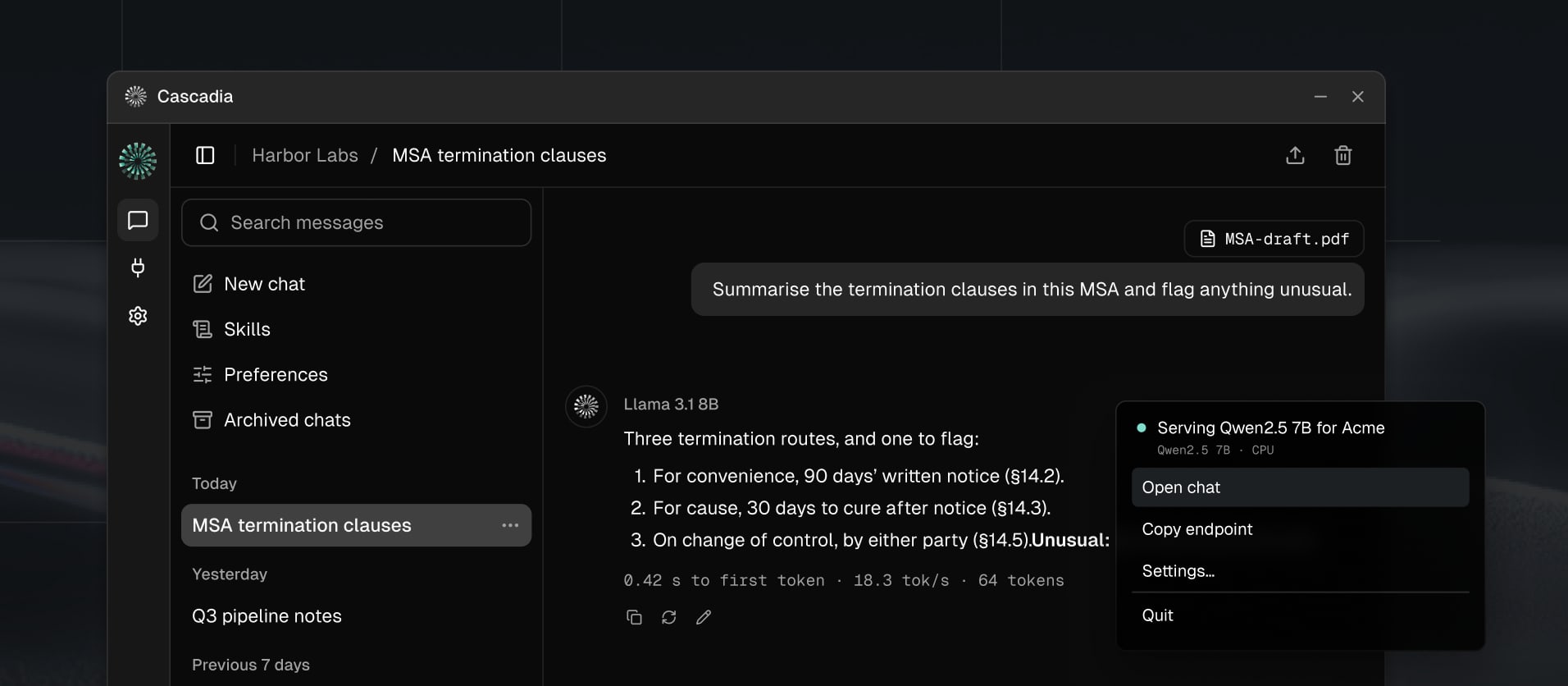
Task: Open options for MSA termination clauses chat
Action: 510,525
